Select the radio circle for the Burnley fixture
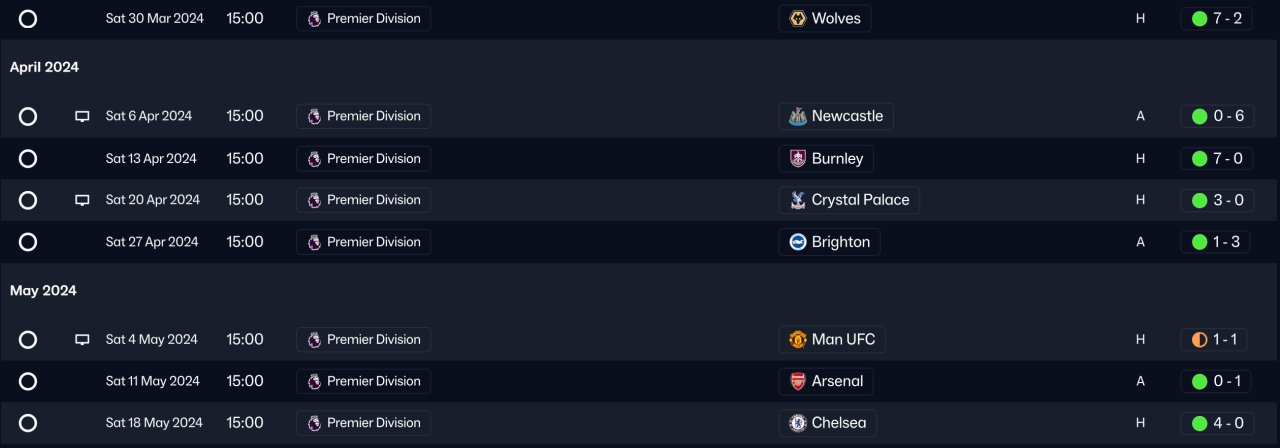1280x448 pixels. (28, 158)
